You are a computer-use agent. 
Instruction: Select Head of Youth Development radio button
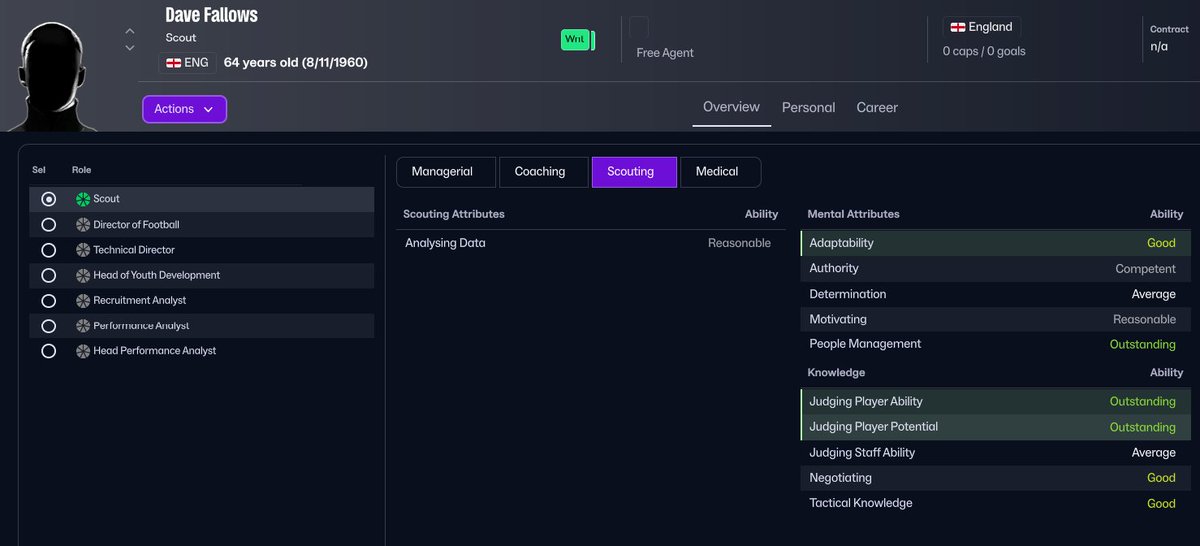point(48,275)
